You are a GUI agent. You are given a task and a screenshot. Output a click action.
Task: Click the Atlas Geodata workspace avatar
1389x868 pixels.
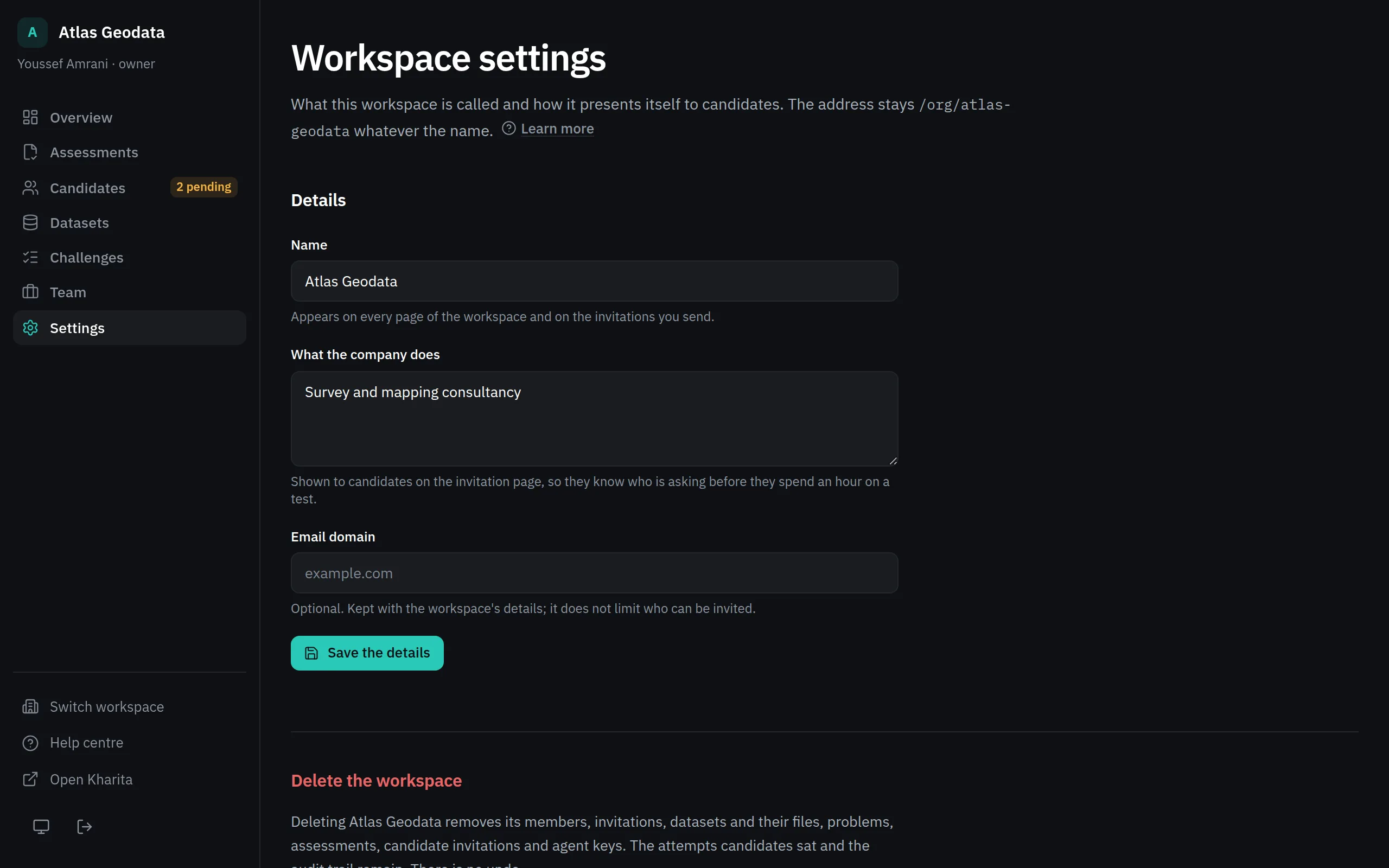(x=32, y=32)
